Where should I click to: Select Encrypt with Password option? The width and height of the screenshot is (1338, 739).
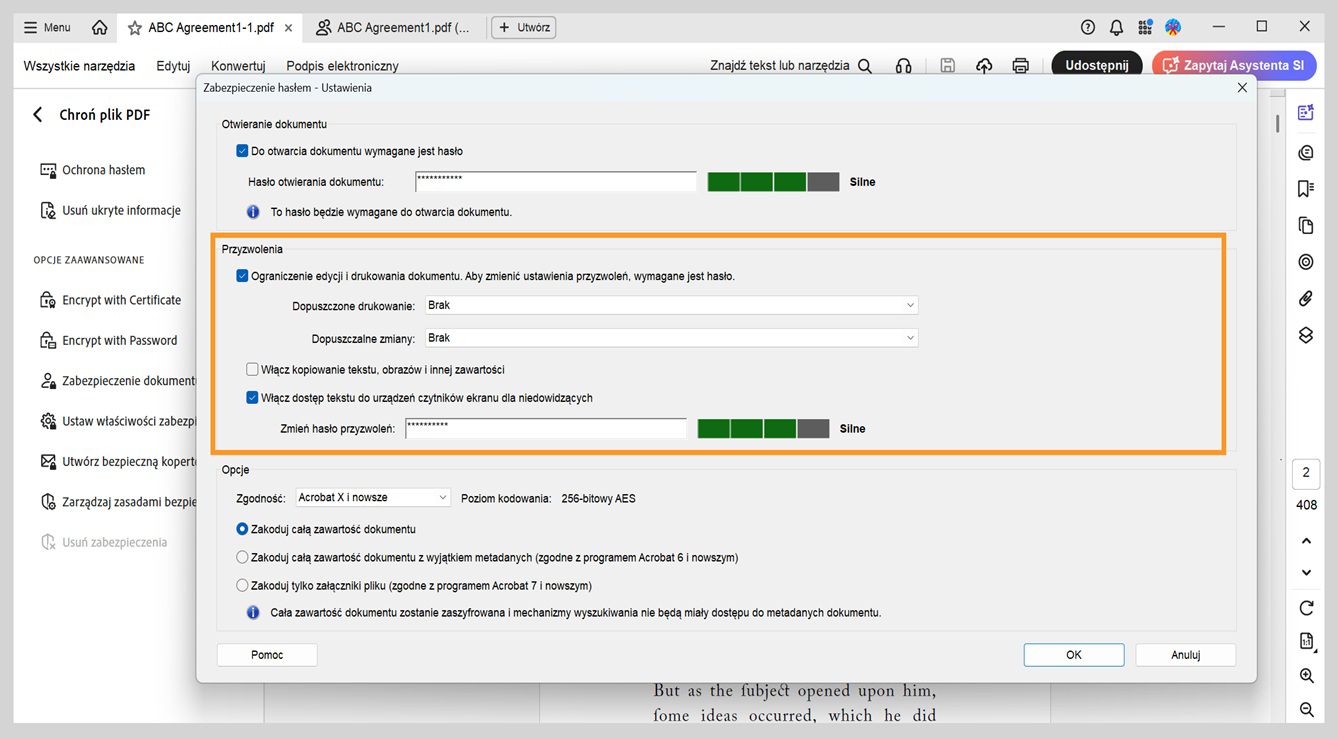(x=108, y=341)
